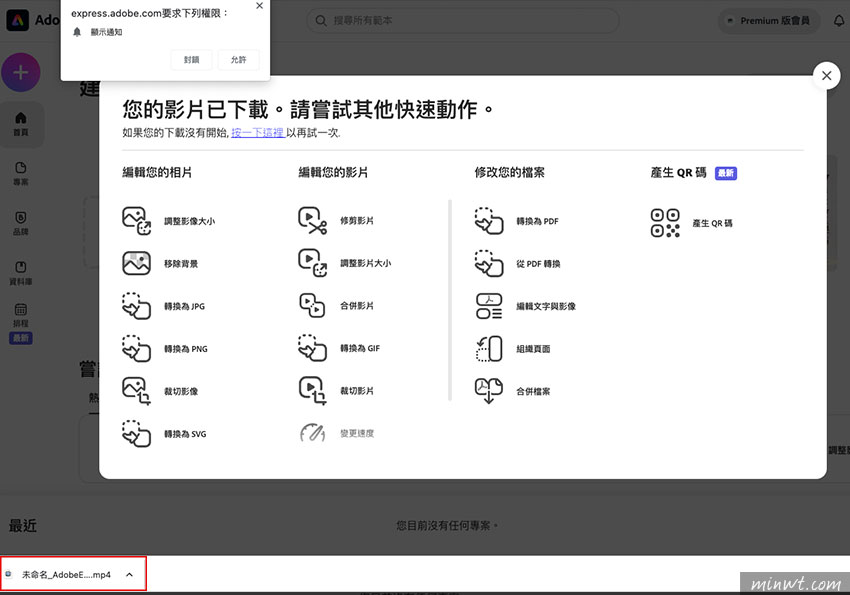Open the downloaded 未命名_AdobeE....mp4 file
Screen dimensions: 850x595
click(66, 574)
